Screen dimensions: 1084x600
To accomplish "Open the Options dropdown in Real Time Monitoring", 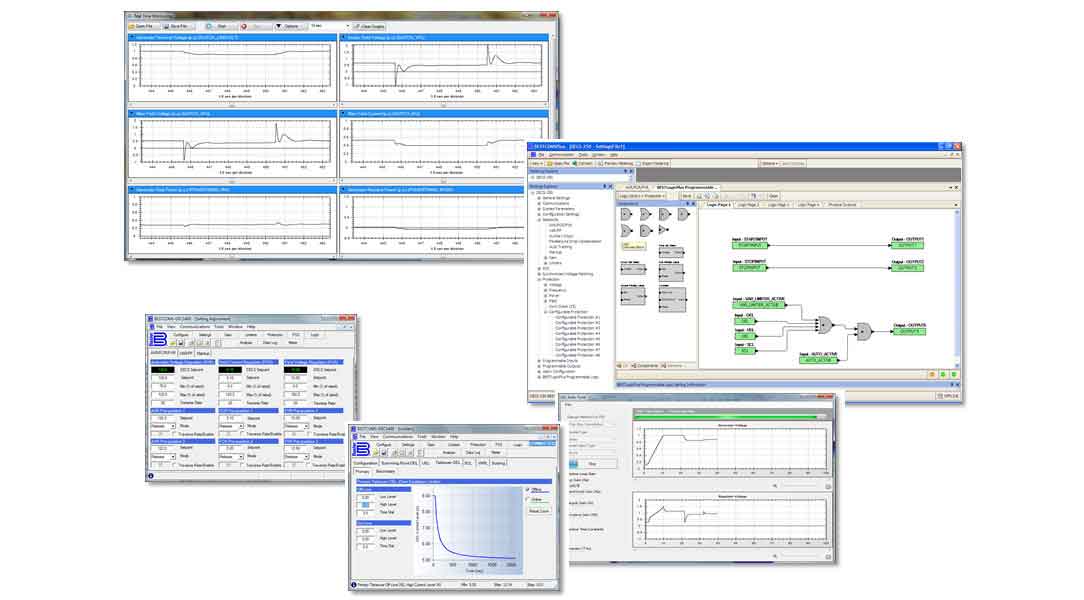I will point(289,26).
